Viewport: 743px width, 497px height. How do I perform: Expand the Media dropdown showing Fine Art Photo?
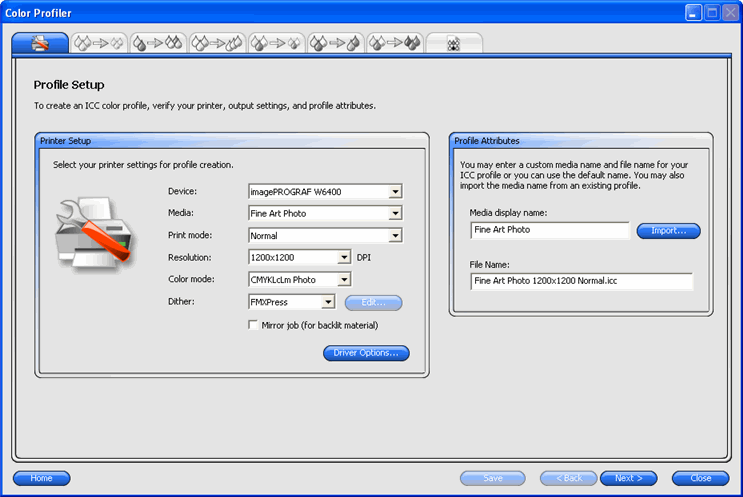click(x=395, y=213)
